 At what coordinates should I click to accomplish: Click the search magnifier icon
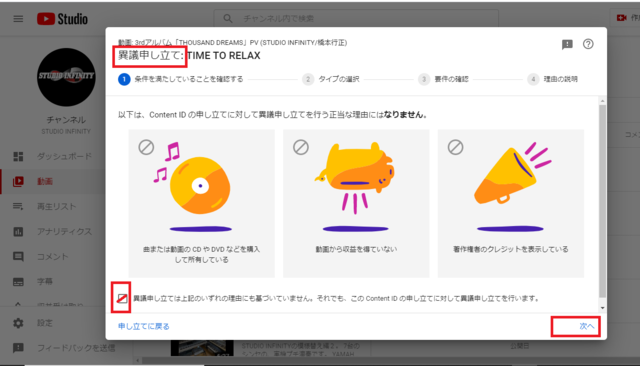(228, 18)
